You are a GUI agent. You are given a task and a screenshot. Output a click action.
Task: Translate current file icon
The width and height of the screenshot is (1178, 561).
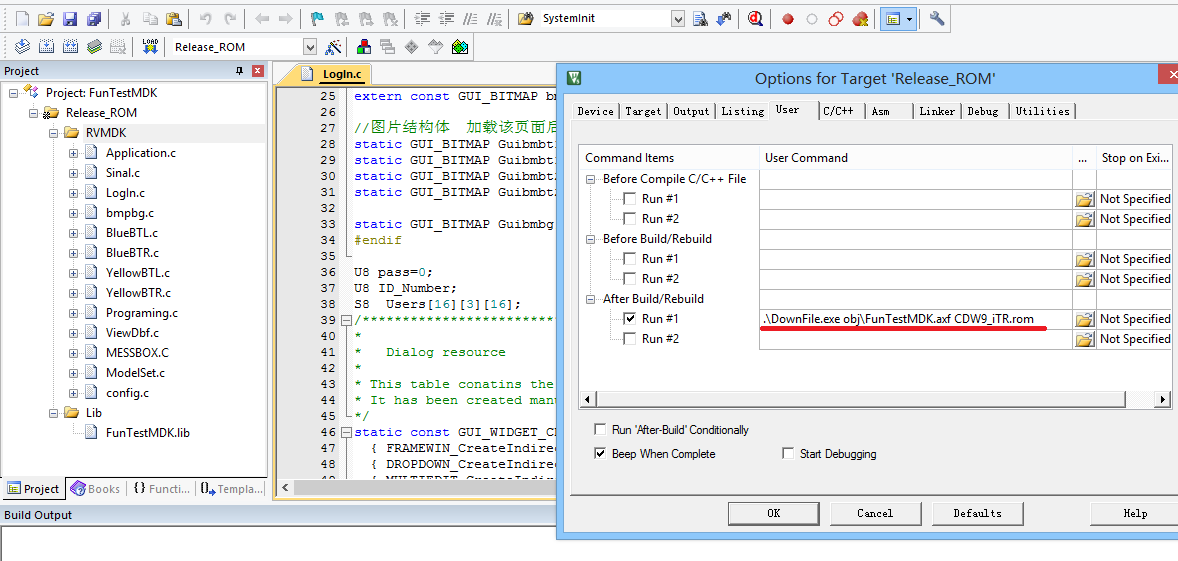click(23, 47)
